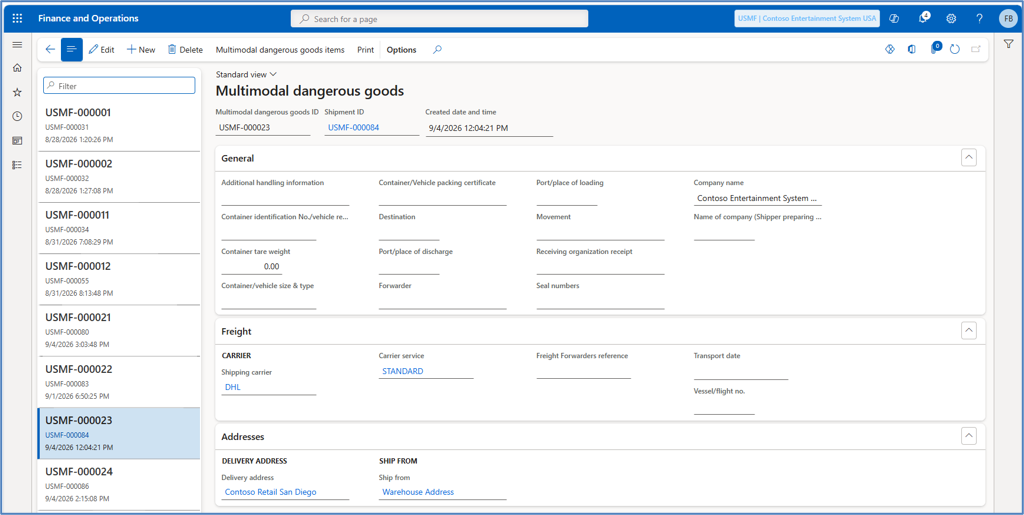Open Favorites star in the sidebar
Viewport: 1024px width, 515px height.
[17, 92]
